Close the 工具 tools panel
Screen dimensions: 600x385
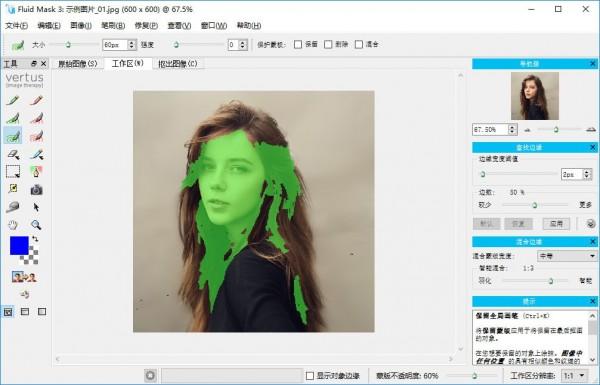click(44, 64)
